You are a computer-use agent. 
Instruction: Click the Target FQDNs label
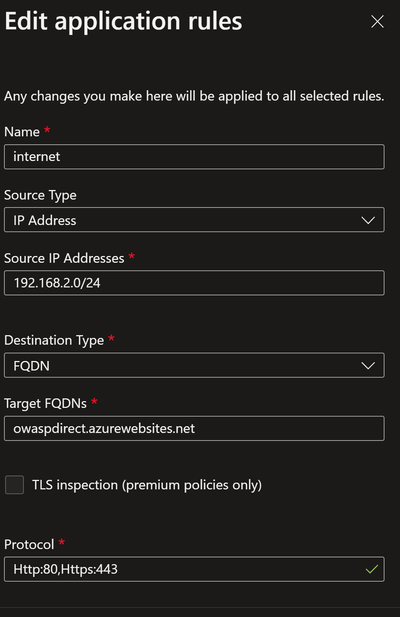[45, 403]
